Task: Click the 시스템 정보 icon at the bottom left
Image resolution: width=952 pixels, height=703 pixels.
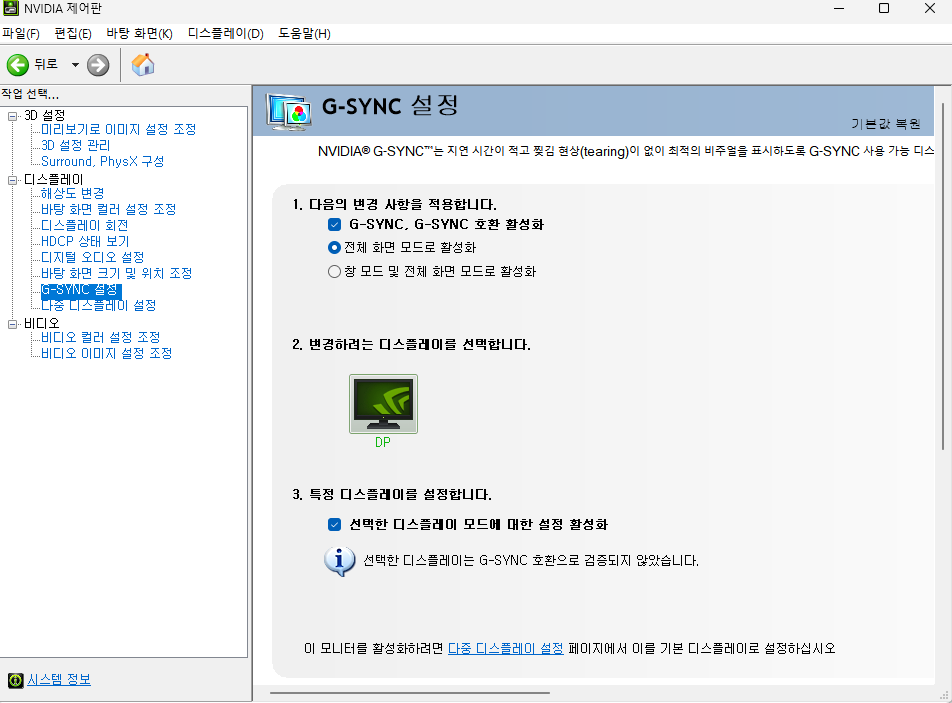Action: [x=15, y=681]
